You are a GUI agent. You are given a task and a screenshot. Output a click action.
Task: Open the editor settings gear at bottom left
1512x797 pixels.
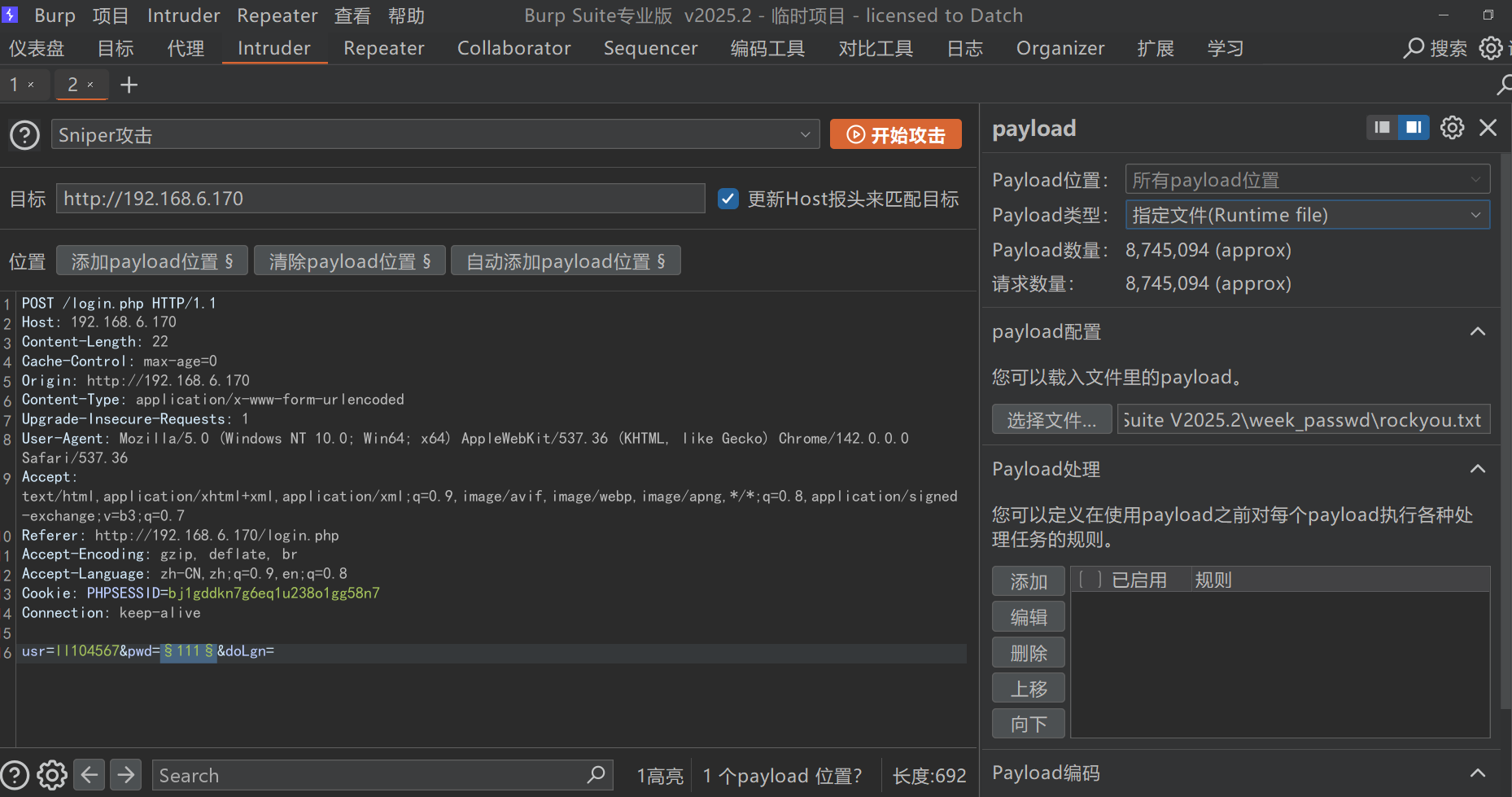click(x=52, y=775)
